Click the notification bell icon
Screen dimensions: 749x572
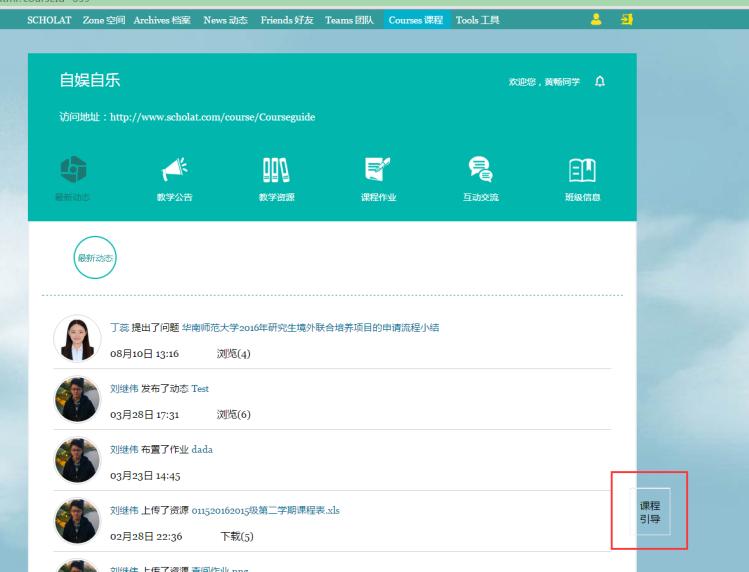[600, 81]
